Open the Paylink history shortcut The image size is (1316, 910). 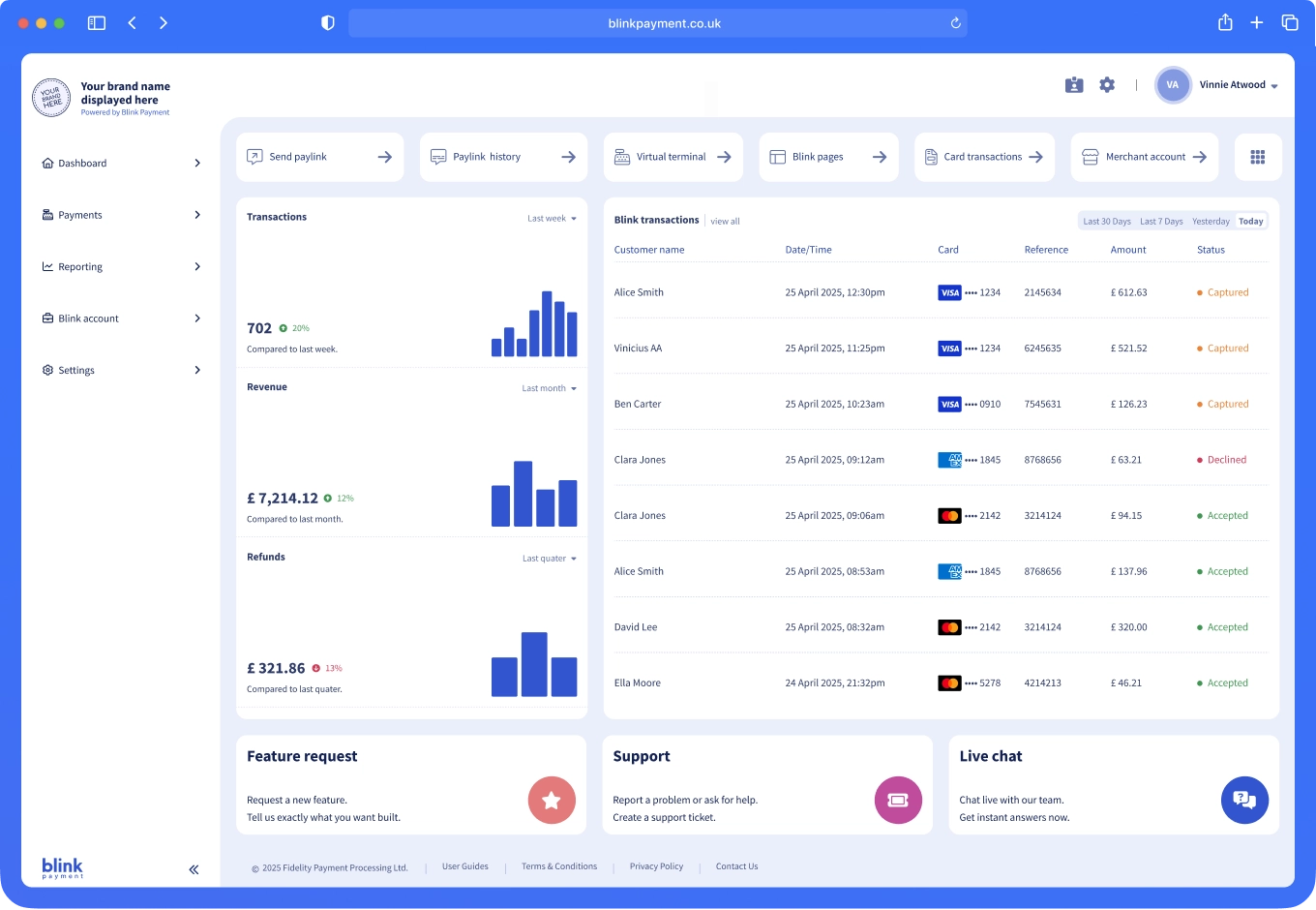pyautogui.click(x=503, y=157)
